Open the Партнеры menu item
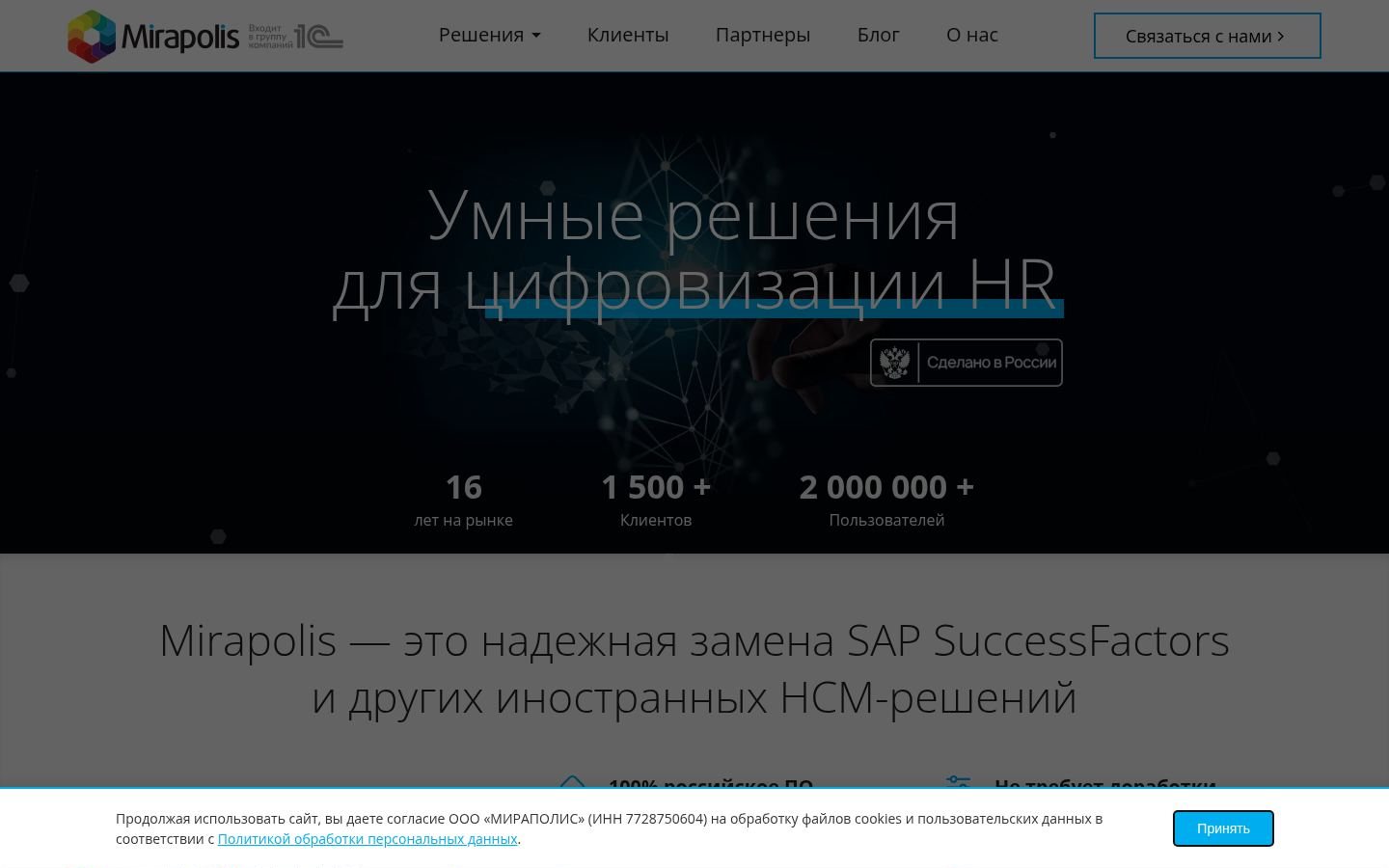 click(763, 35)
